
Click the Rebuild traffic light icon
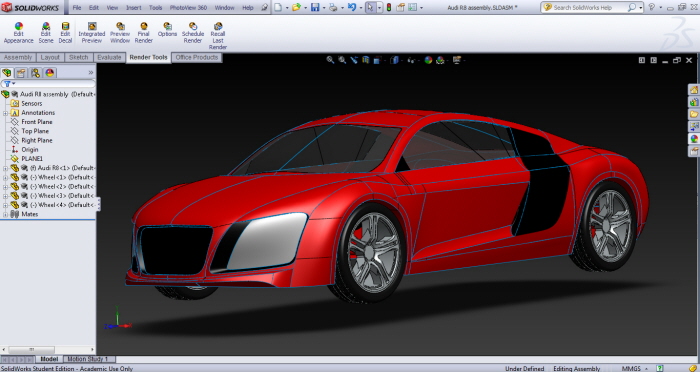coord(389,8)
